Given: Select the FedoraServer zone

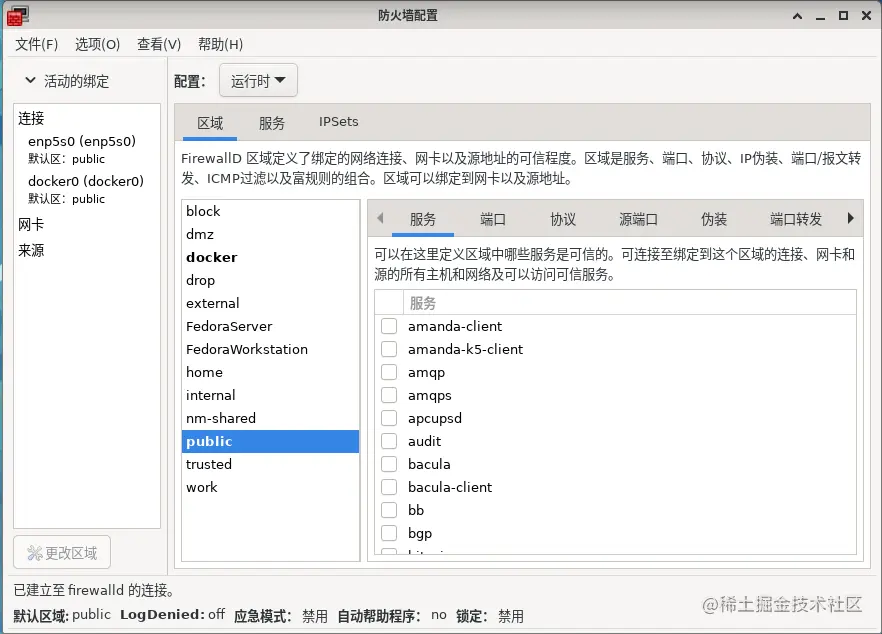Looking at the screenshot, I should (x=271, y=326).
